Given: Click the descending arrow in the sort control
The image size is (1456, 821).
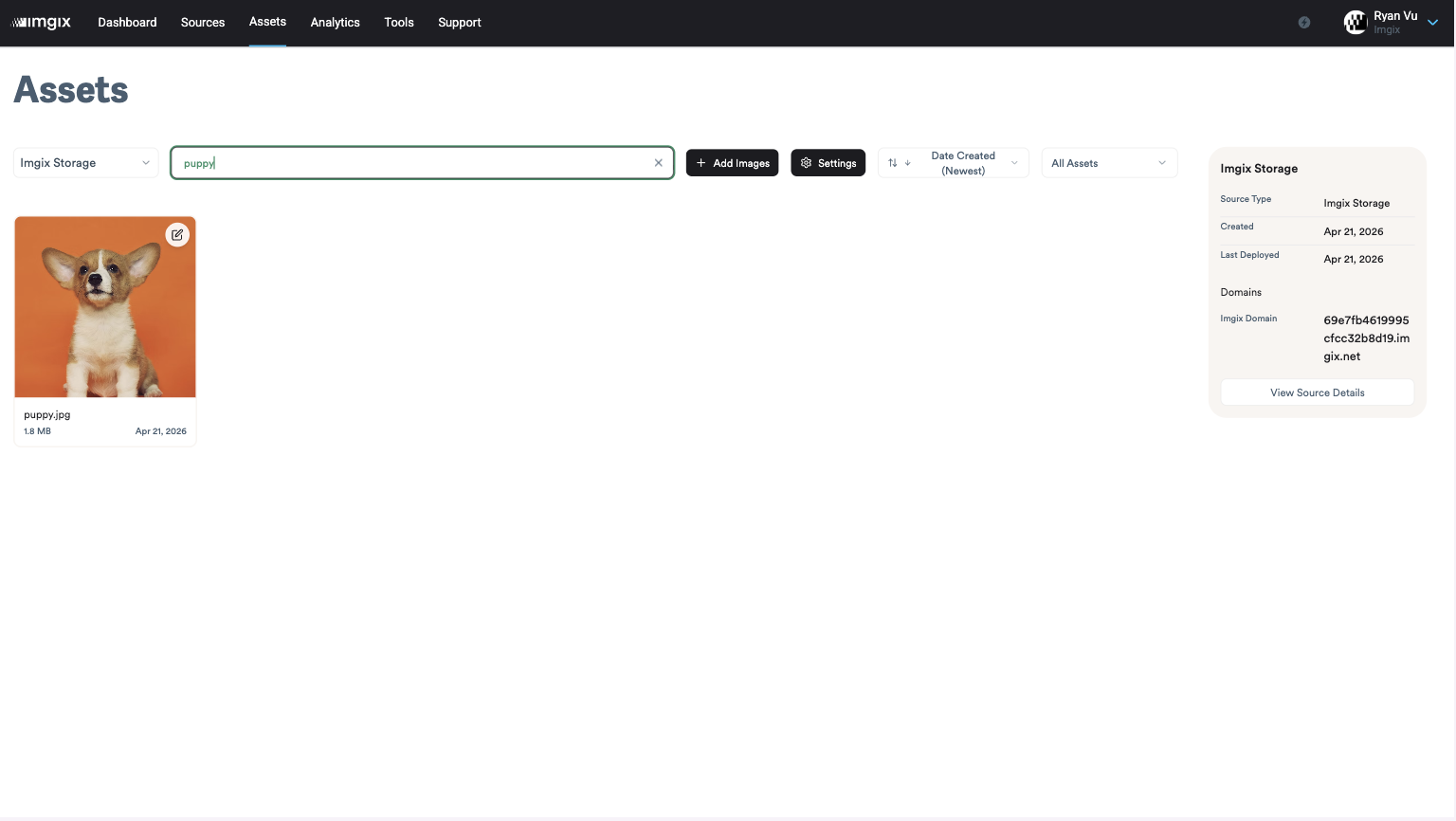Looking at the screenshot, I should pos(907,162).
